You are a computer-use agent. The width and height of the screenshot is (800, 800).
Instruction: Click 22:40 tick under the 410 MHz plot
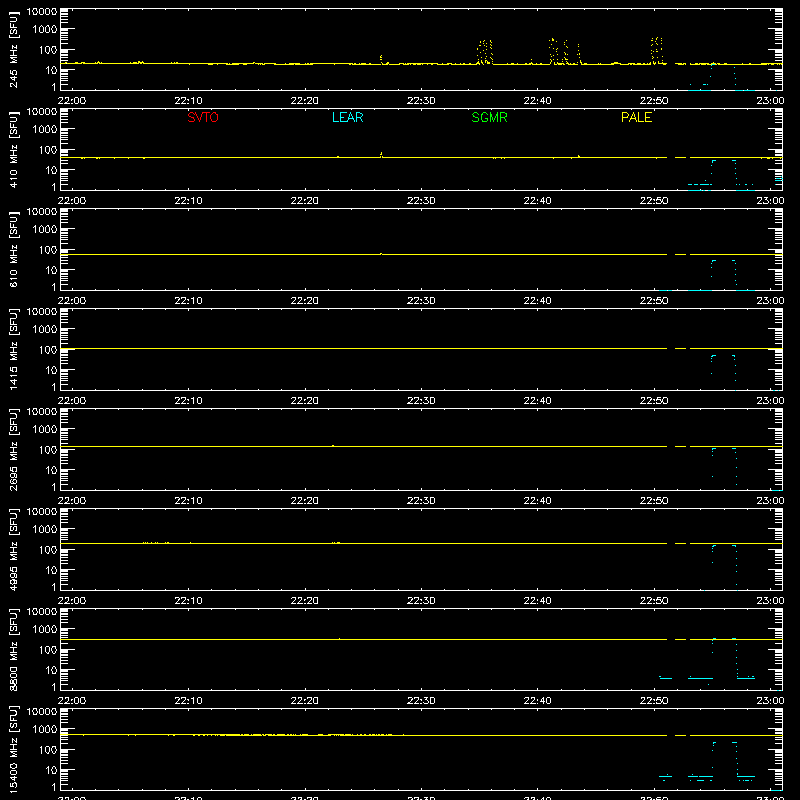(537, 201)
